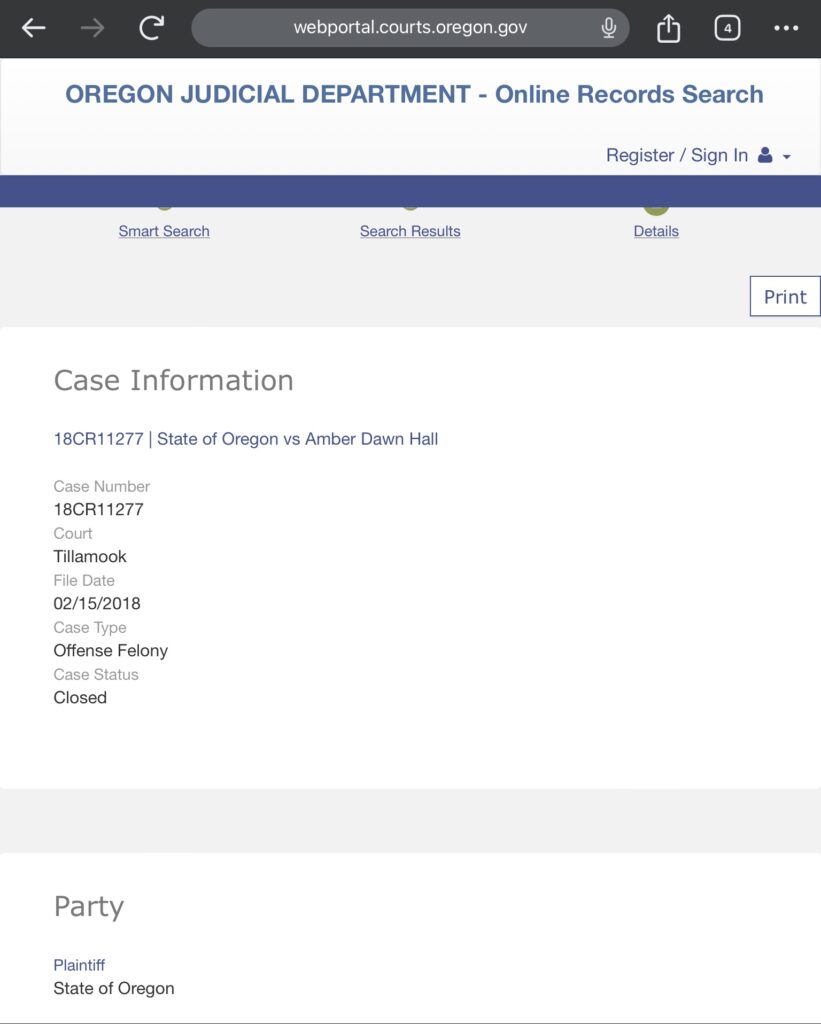This screenshot has height=1024, width=821.
Task: Open the tab switcher showing 4 tabs
Action: click(727, 28)
